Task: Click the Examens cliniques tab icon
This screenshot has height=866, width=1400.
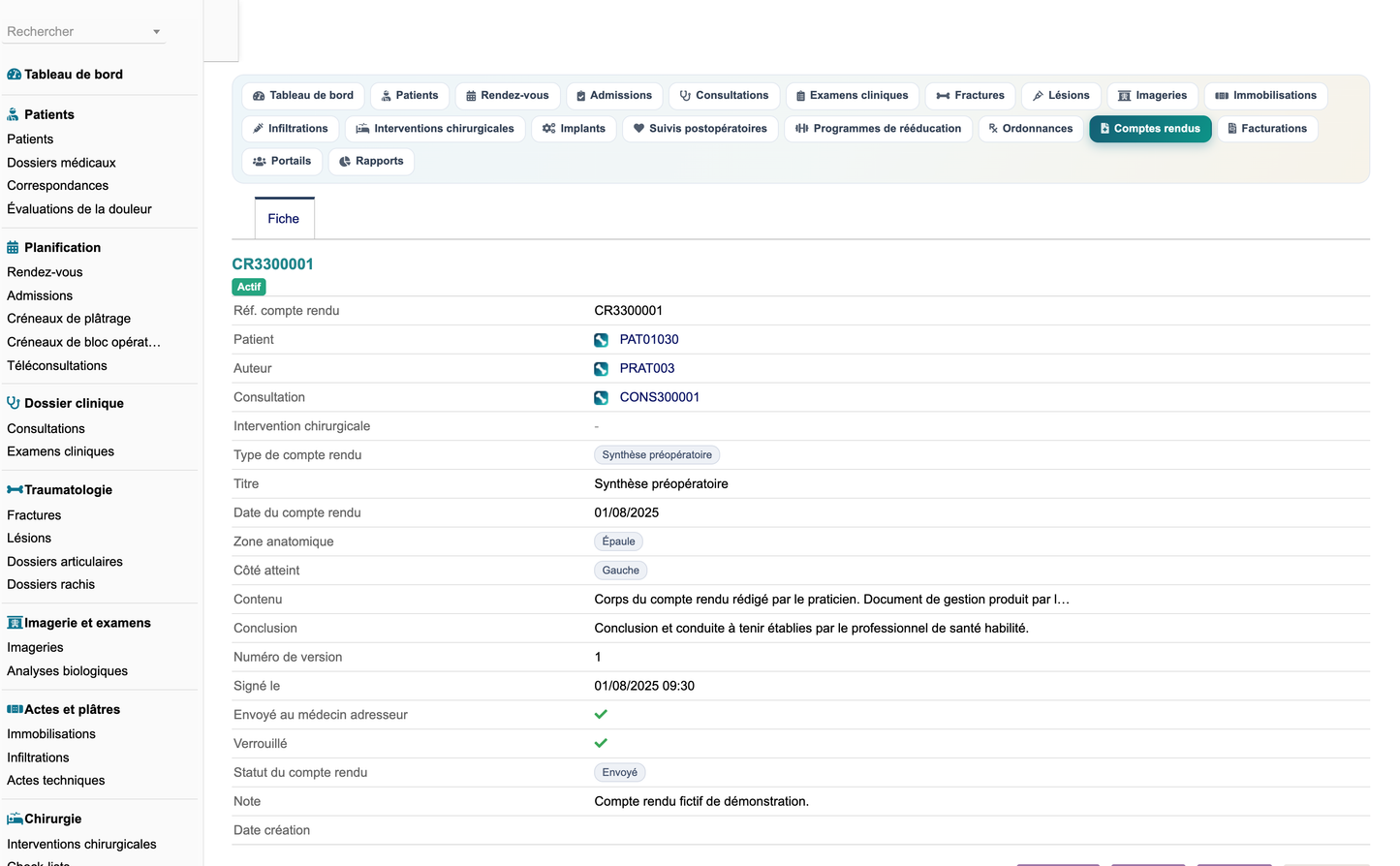Action: click(800, 96)
